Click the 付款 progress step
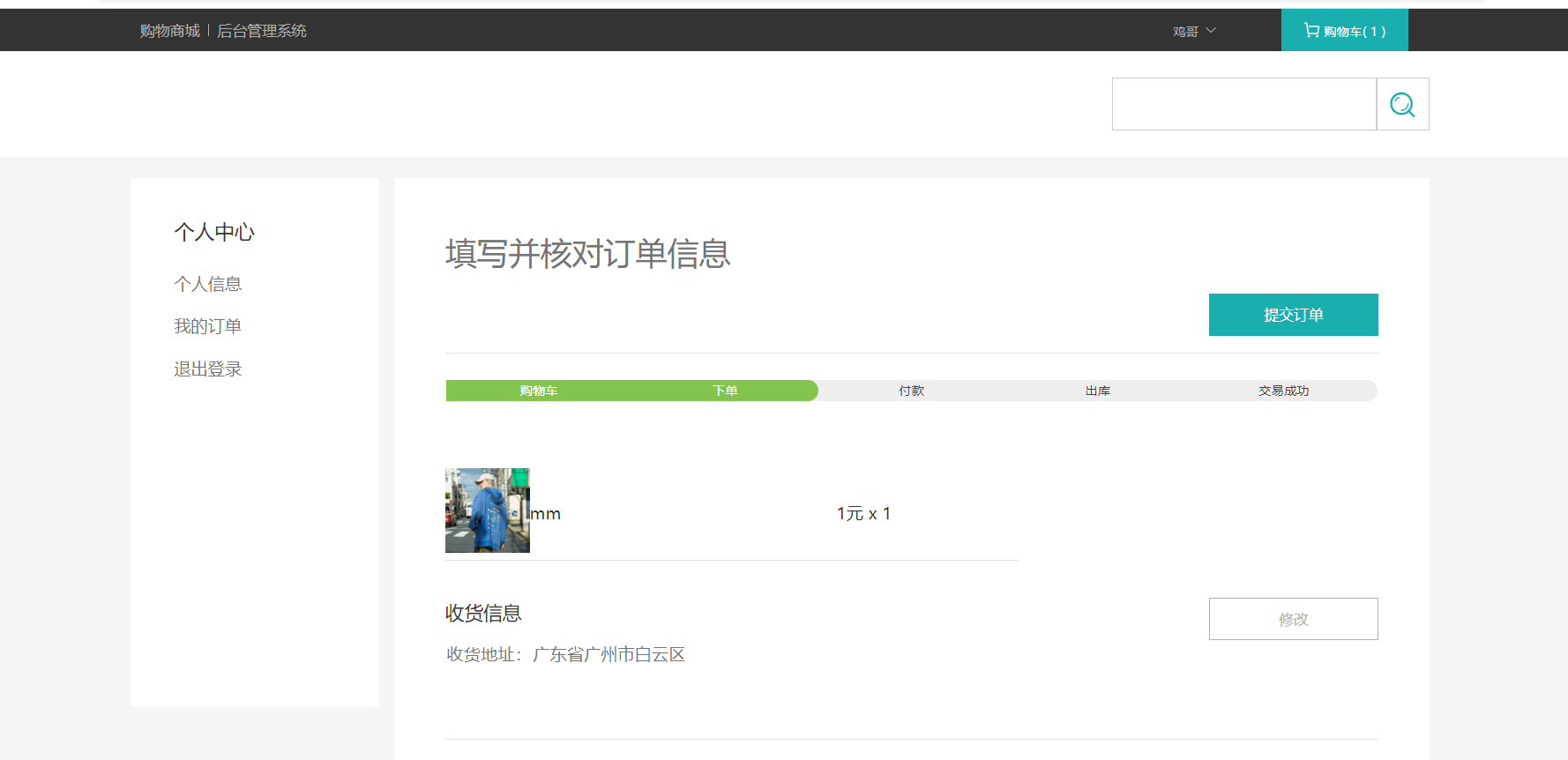1568x760 pixels. pyautogui.click(x=911, y=391)
